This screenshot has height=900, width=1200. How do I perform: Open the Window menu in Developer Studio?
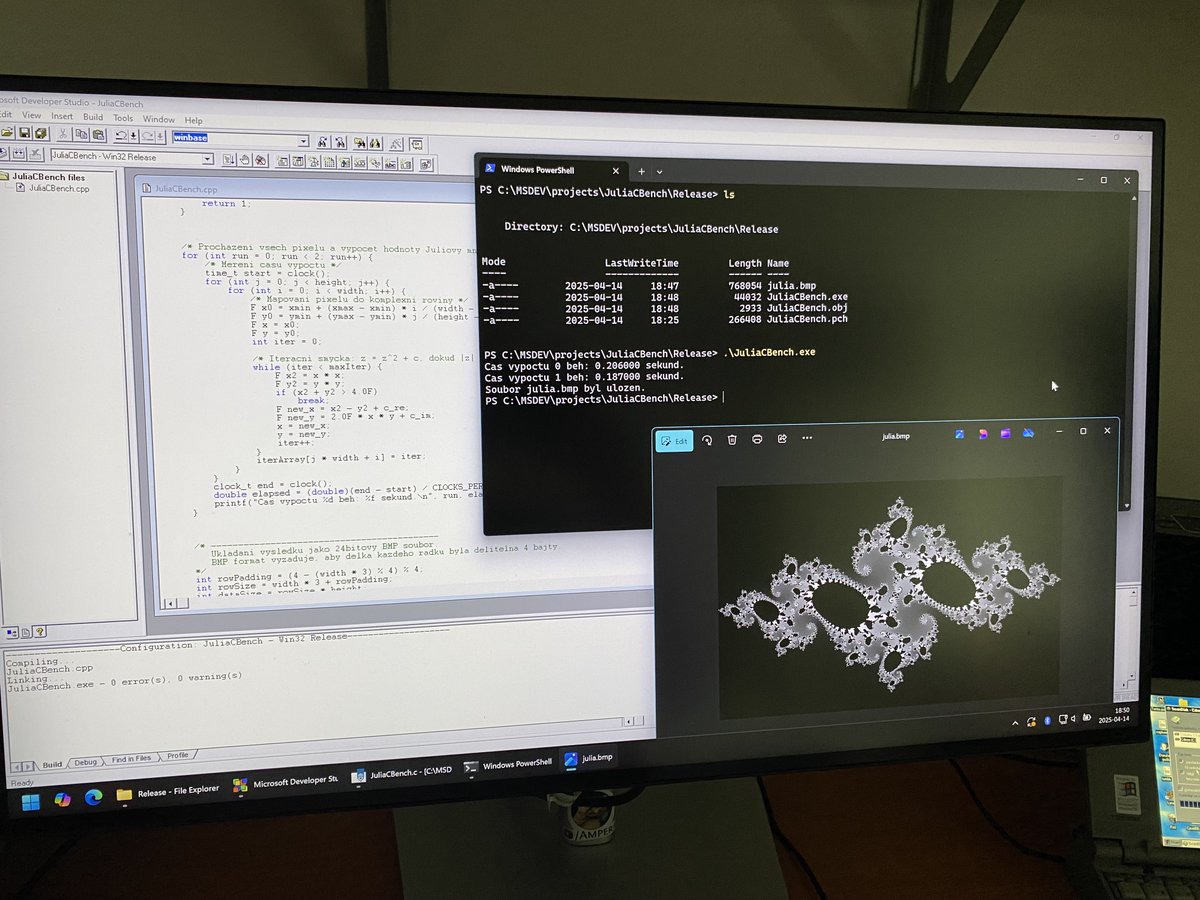(x=158, y=119)
